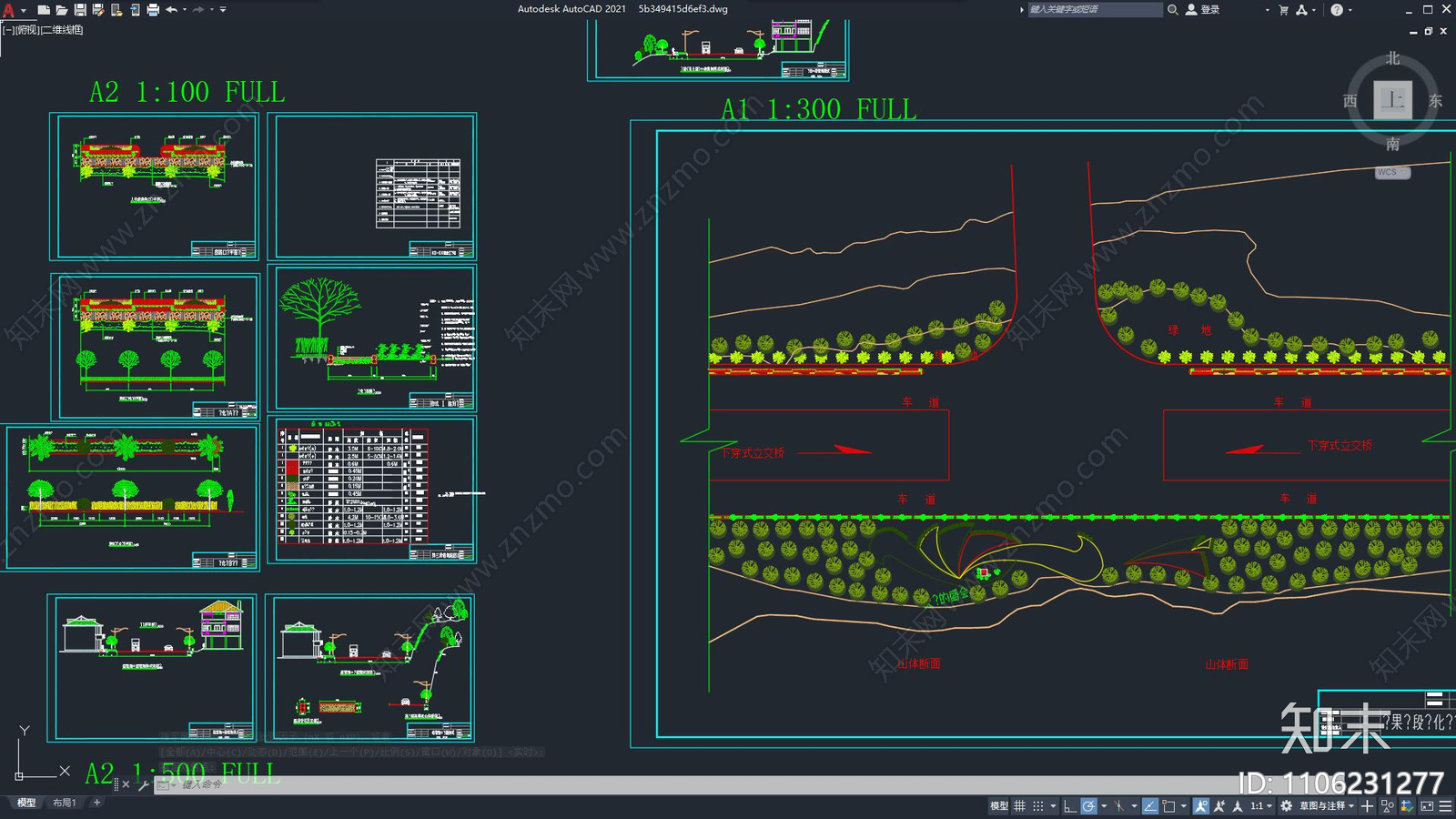This screenshot has height=819, width=1456.
Task: Expand the help dropdown arrow
Action: point(1350,10)
